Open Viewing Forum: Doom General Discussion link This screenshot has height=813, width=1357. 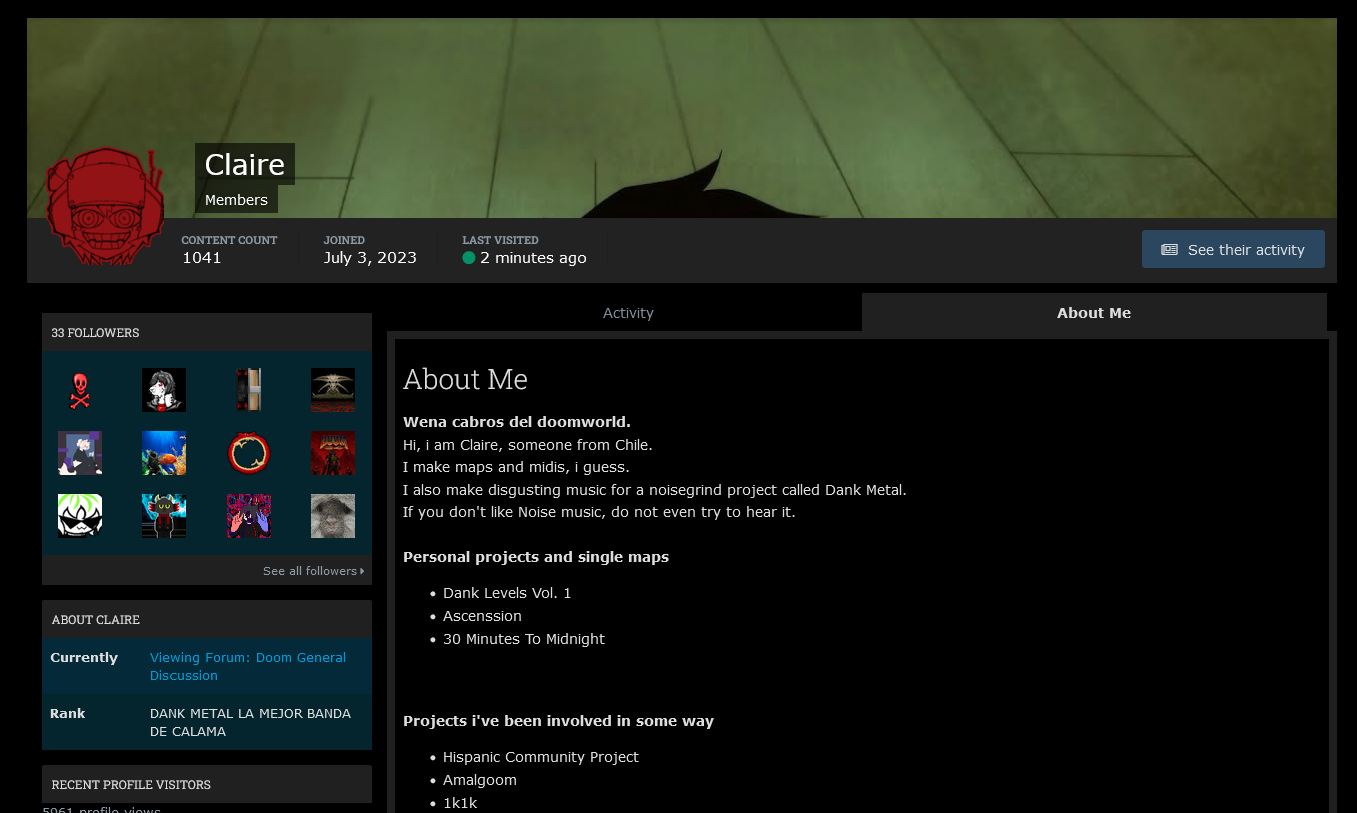click(x=248, y=666)
